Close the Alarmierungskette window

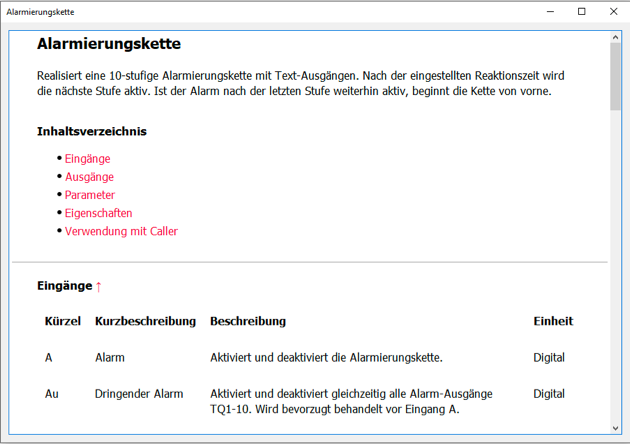(x=611, y=12)
